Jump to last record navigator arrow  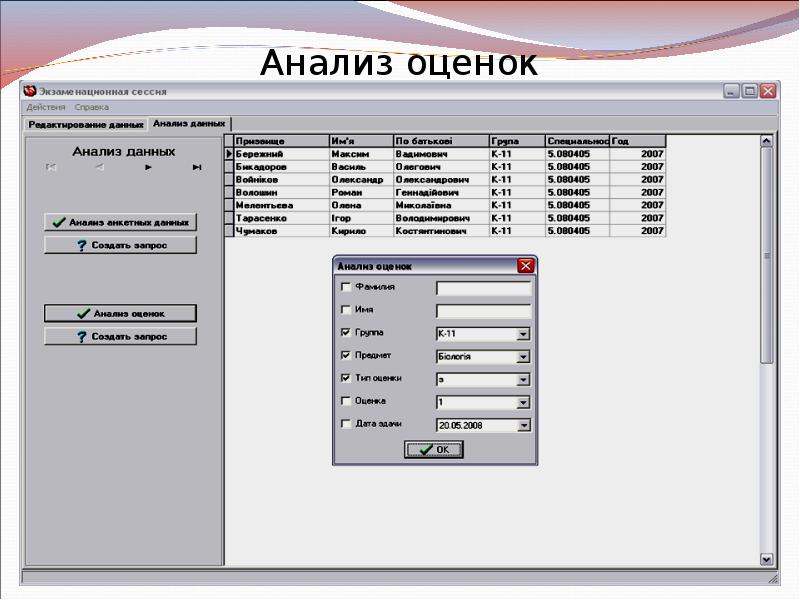tap(197, 167)
